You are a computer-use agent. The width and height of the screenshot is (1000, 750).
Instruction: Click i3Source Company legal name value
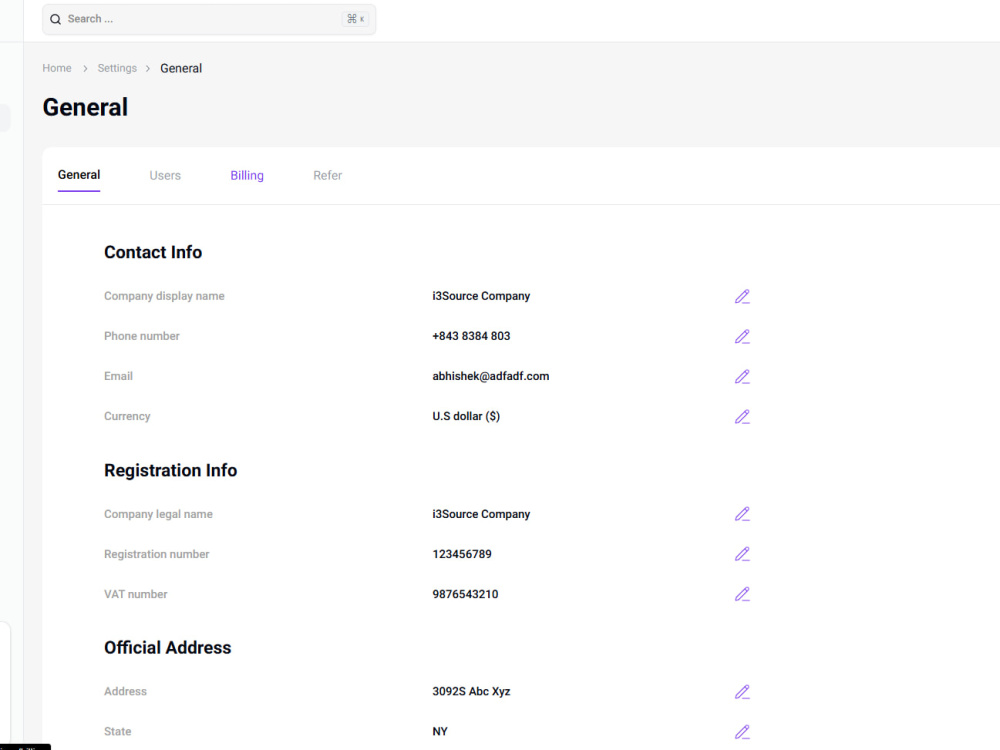(481, 514)
